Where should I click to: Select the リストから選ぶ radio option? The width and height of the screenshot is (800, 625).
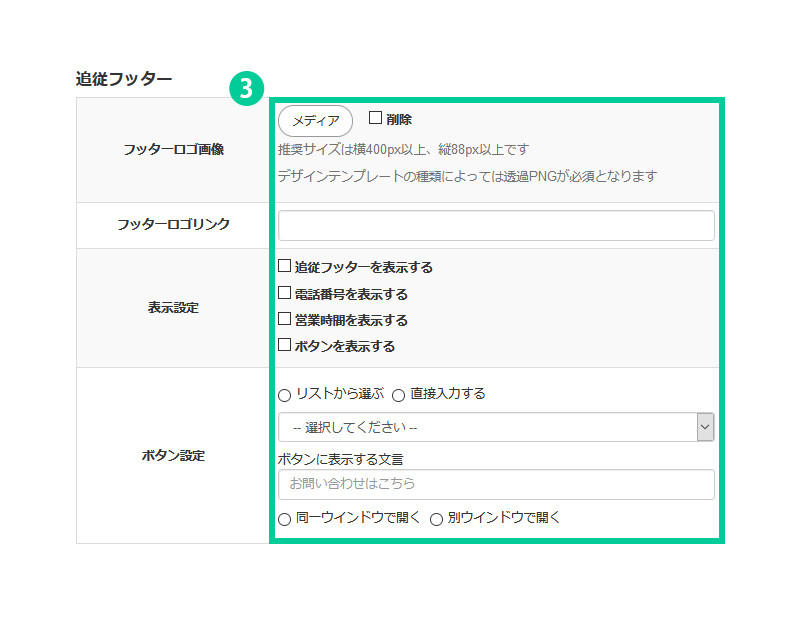pyautogui.click(x=285, y=394)
